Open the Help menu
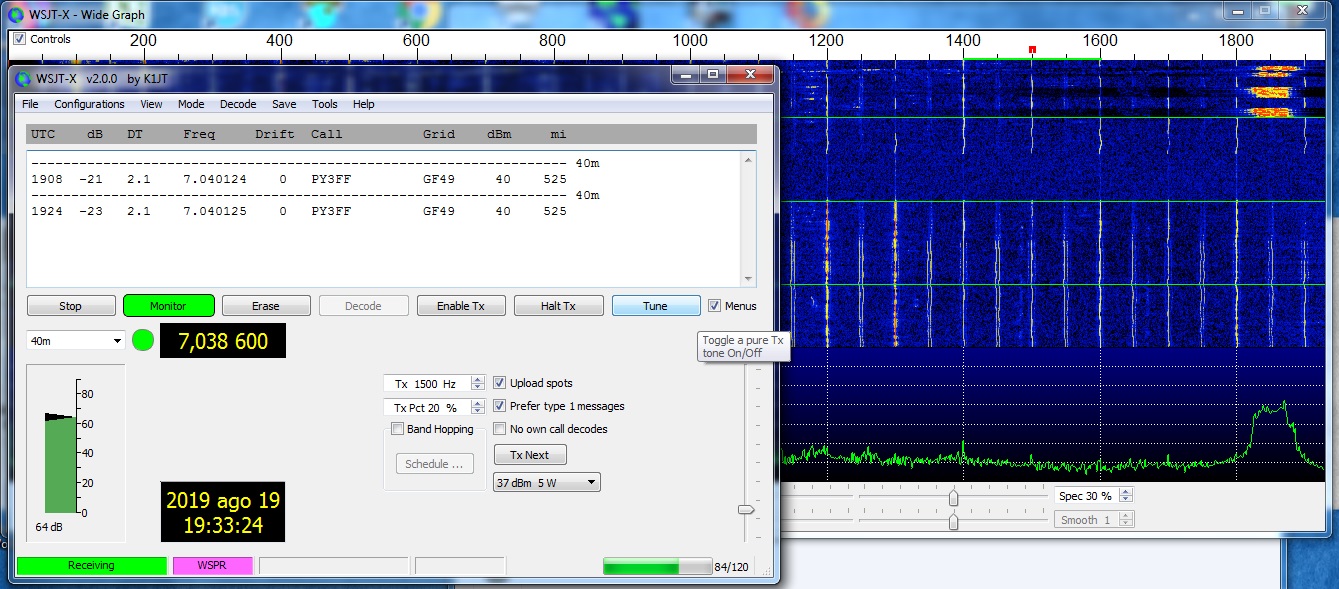Image resolution: width=1339 pixels, height=589 pixels. pos(364,104)
